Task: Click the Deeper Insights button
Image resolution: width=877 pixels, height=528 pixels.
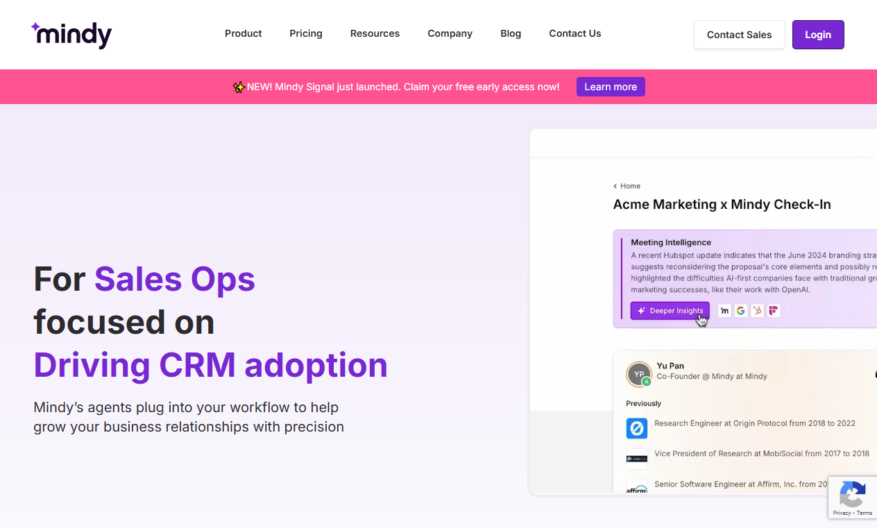Action: tap(669, 310)
